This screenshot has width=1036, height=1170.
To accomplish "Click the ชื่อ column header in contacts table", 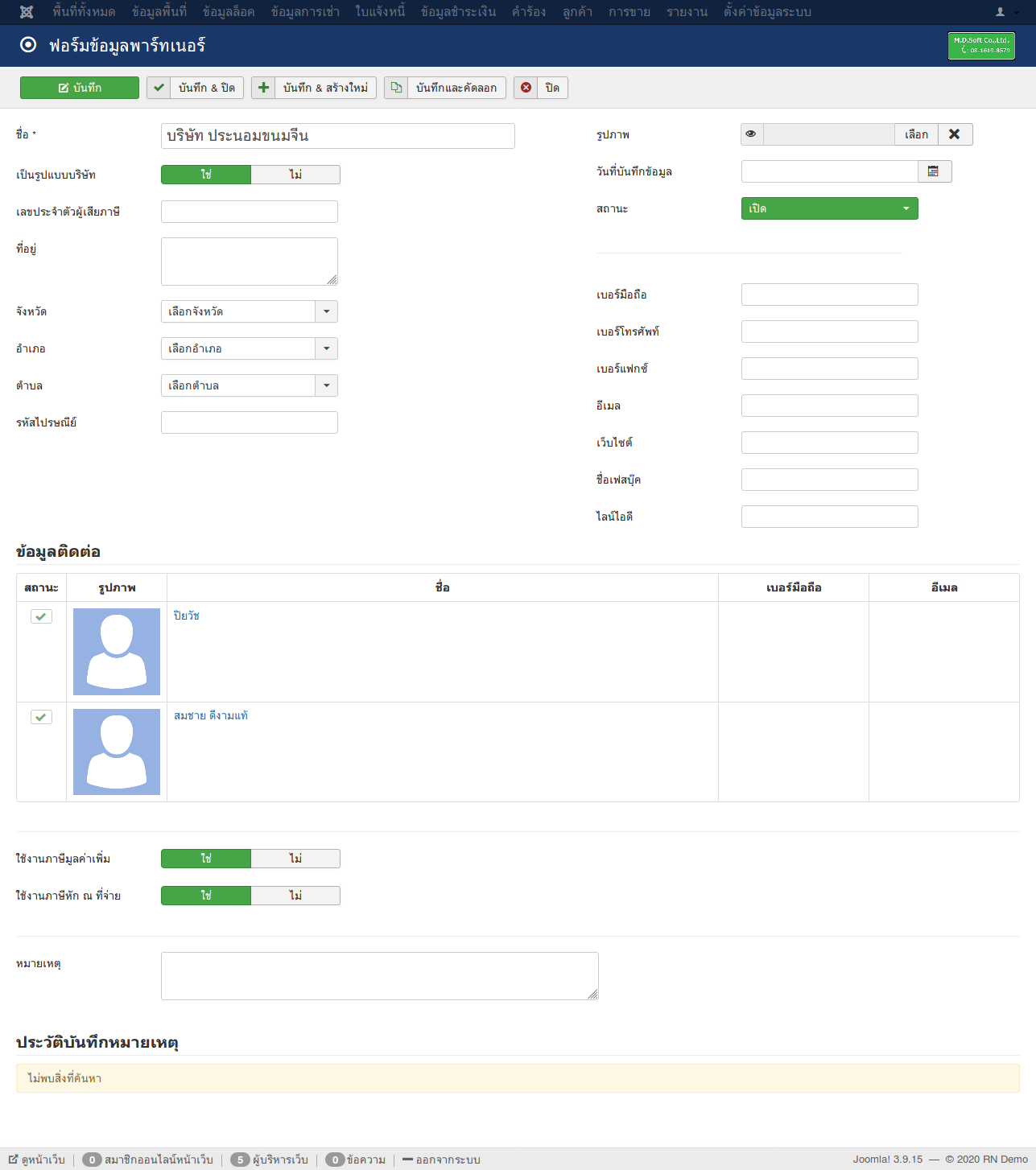I will coord(442,587).
